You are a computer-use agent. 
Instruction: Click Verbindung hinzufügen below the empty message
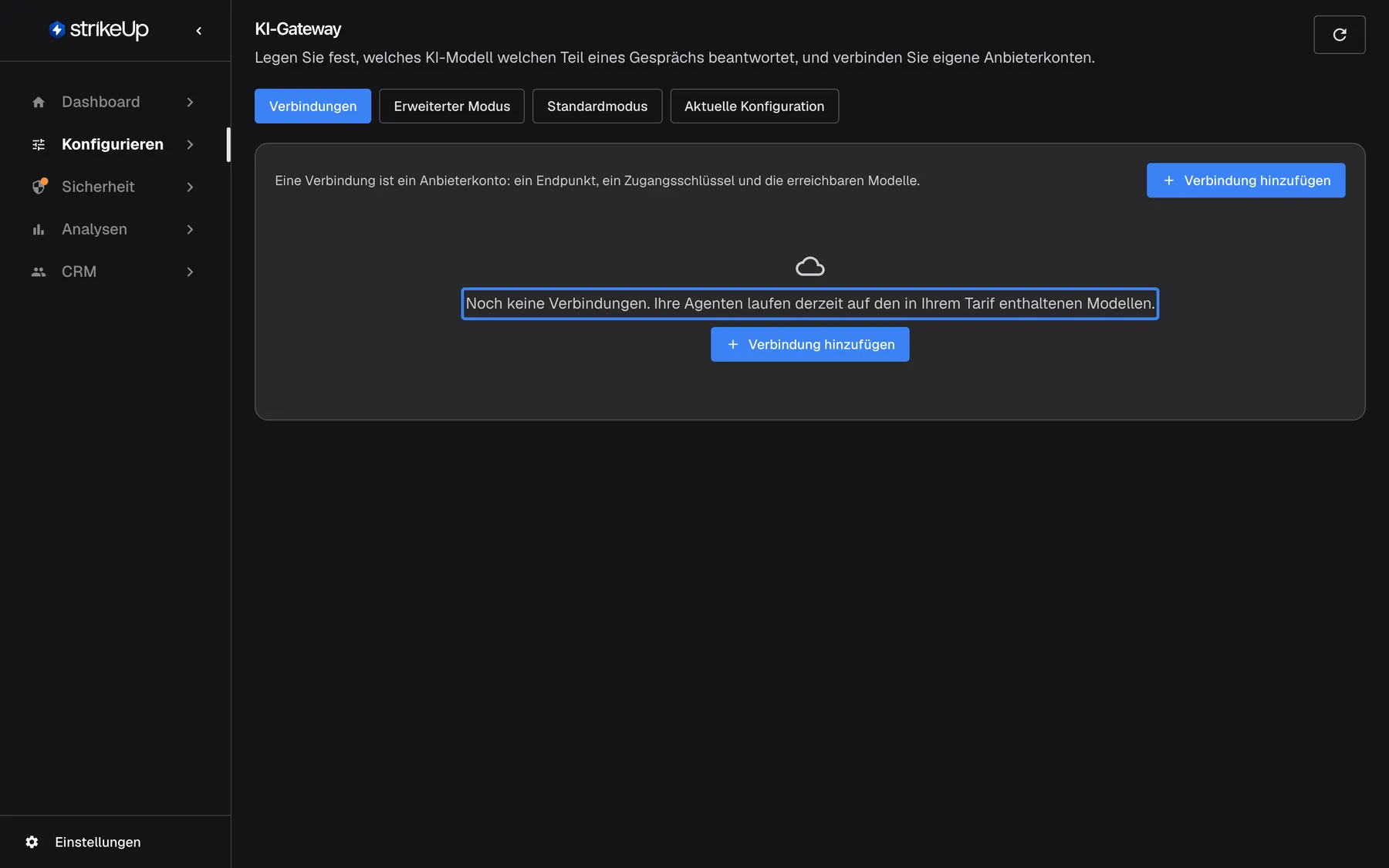810,344
